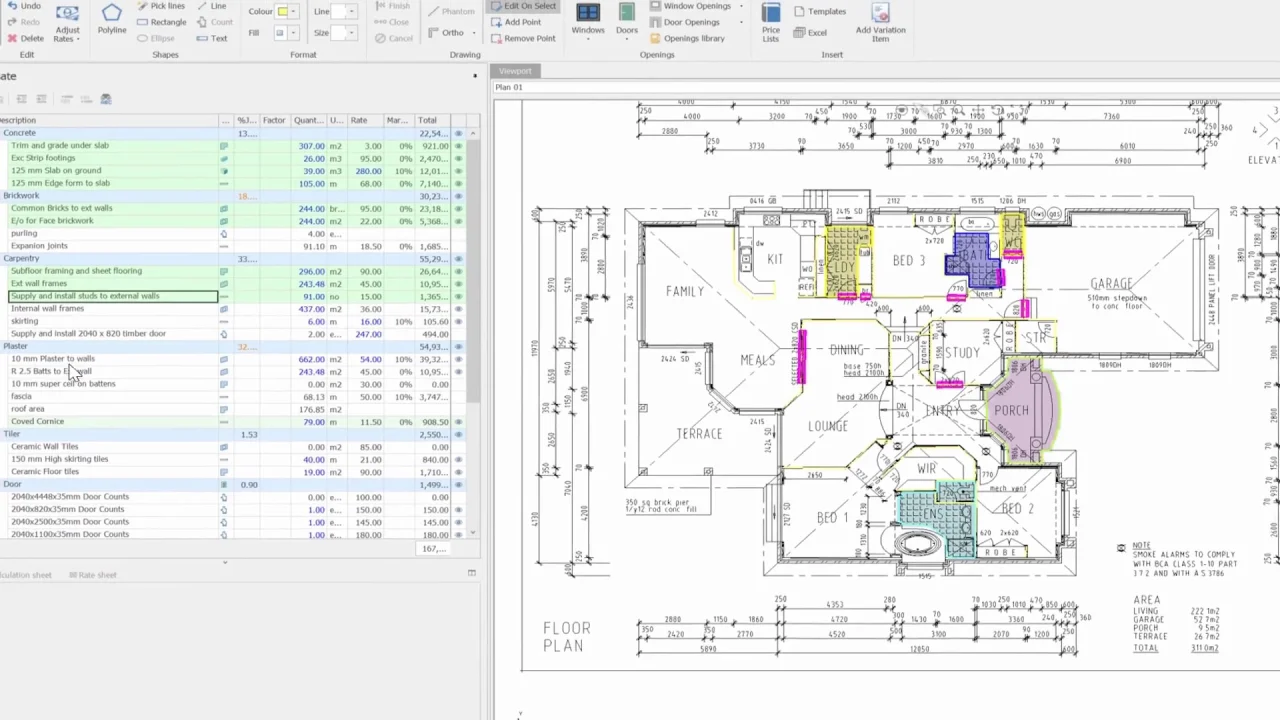Image resolution: width=1280 pixels, height=720 pixels.
Task: Toggle visibility eye for Carpentry section
Action: [459, 259]
